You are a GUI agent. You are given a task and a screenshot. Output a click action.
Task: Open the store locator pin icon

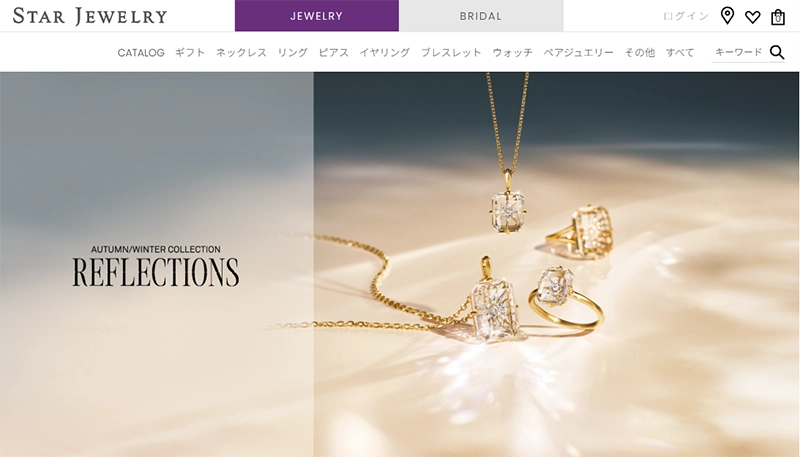(x=727, y=16)
